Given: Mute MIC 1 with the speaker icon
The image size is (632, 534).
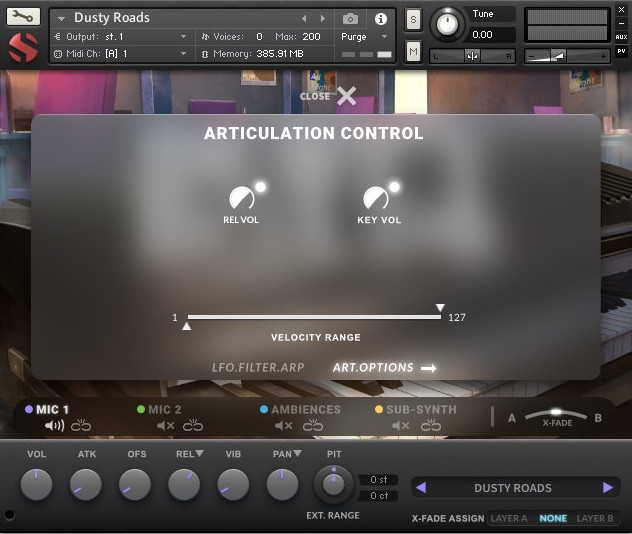Looking at the screenshot, I should (x=54, y=426).
